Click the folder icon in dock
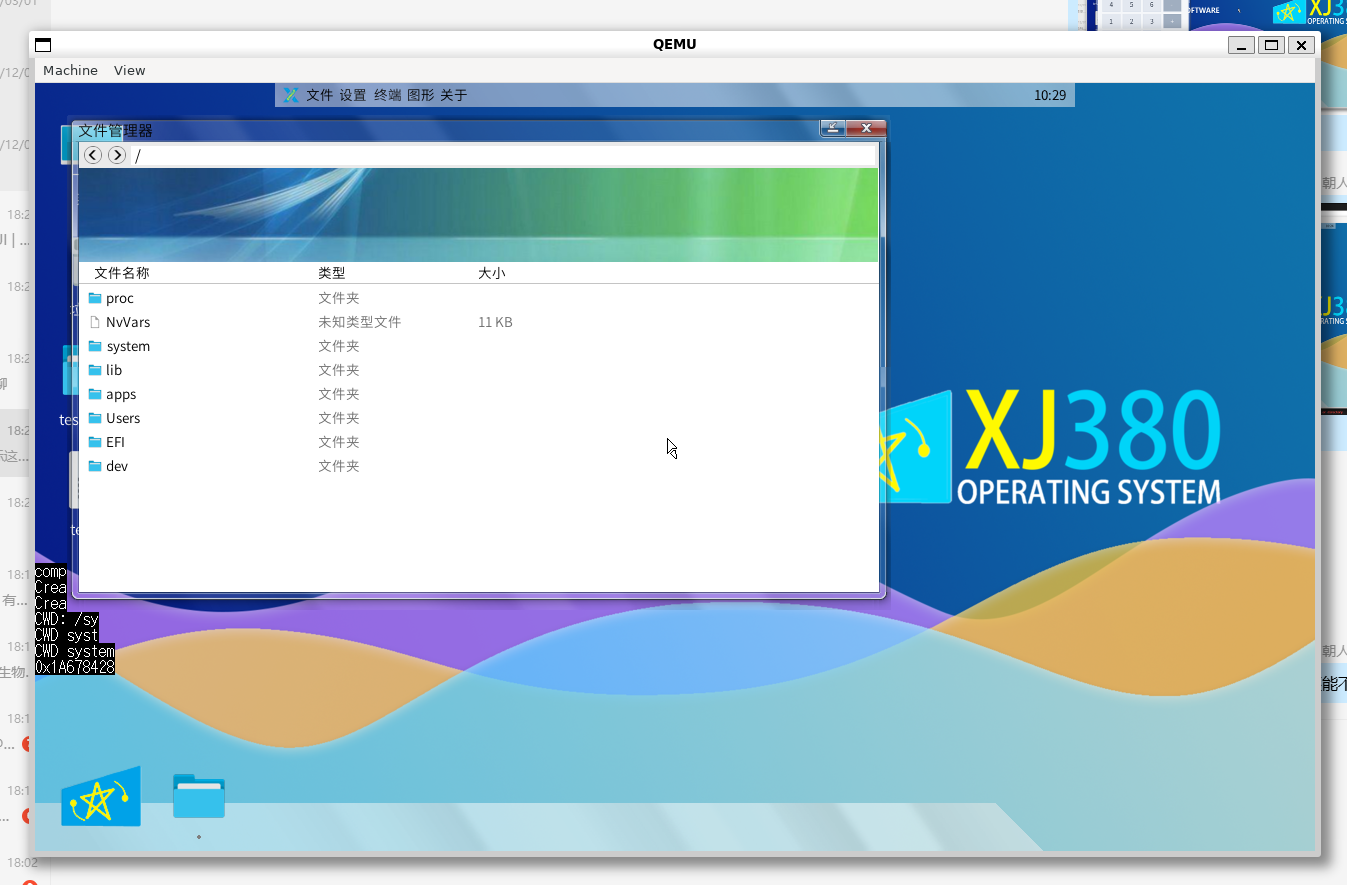Image resolution: width=1347 pixels, height=885 pixels. pos(198,796)
